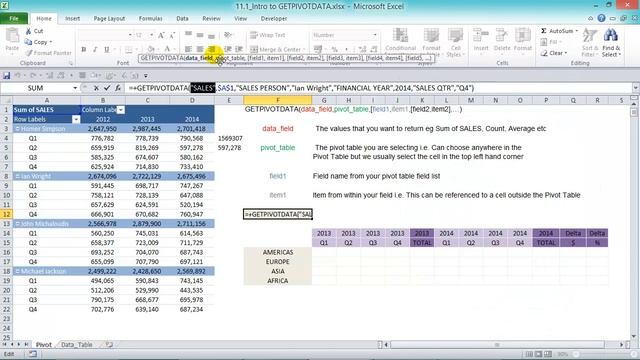Click Find & Select button
Screen dimensions: 640x360
pos(611,42)
